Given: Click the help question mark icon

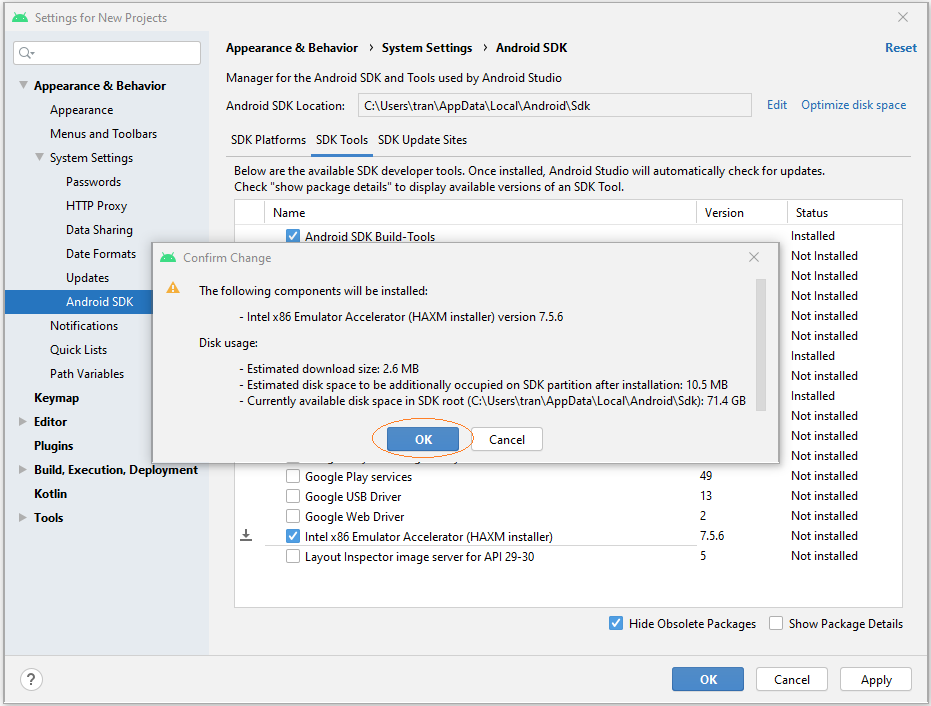Looking at the screenshot, I should pyautogui.click(x=31, y=679).
